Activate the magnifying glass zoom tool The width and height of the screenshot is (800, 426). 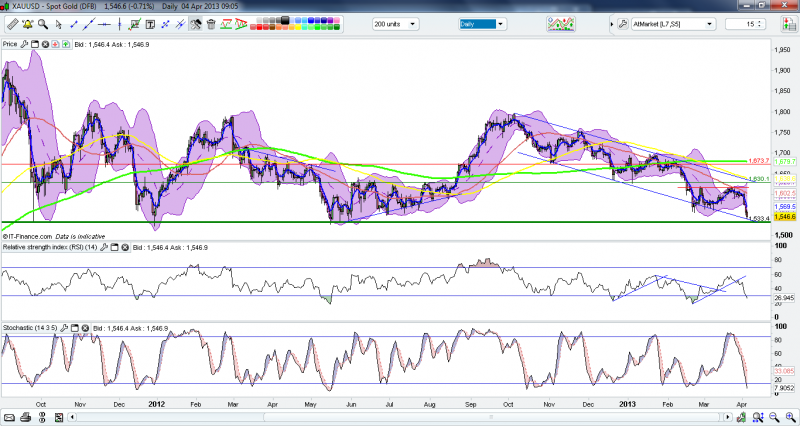coord(43,23)
